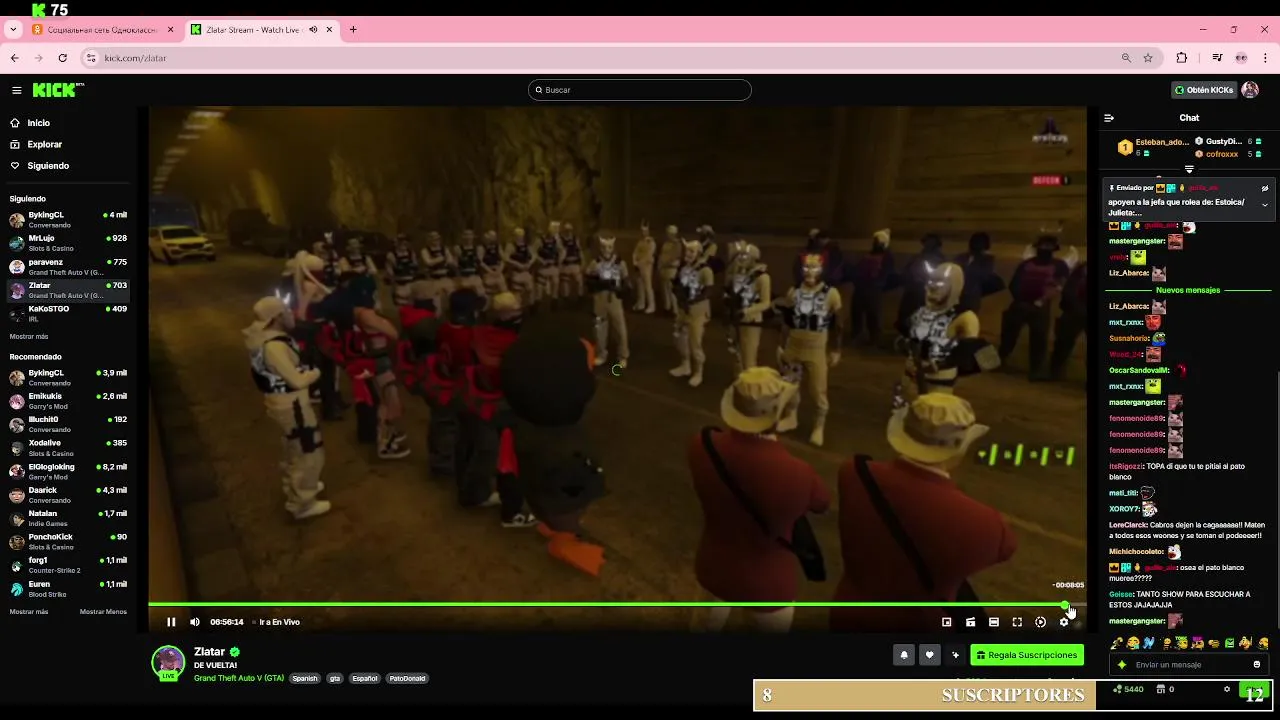Mute the player volume
The height and width of the screenshot is (720, 1280).
(195, 622)
